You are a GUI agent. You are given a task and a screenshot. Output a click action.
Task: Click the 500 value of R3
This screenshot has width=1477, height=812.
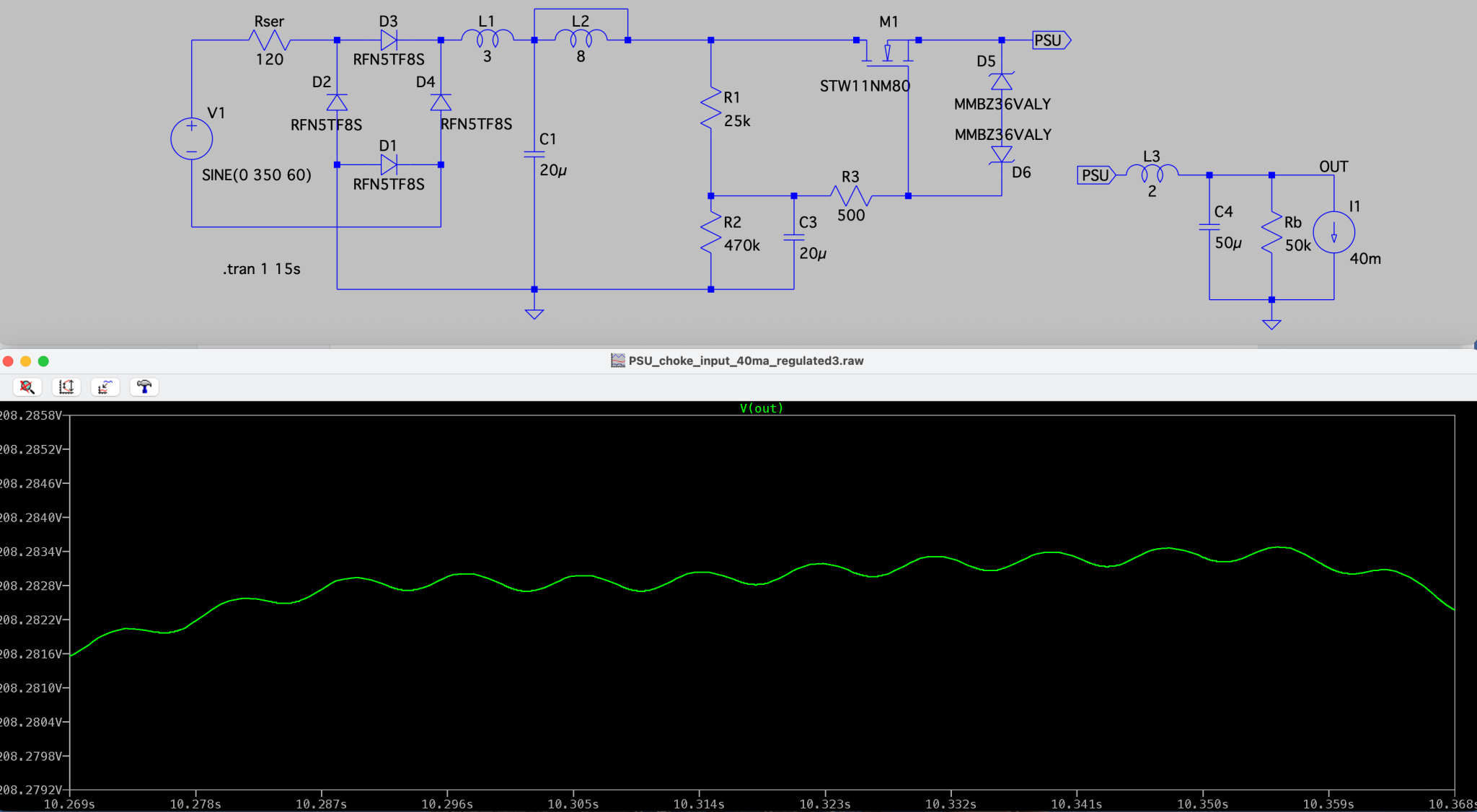851,216
